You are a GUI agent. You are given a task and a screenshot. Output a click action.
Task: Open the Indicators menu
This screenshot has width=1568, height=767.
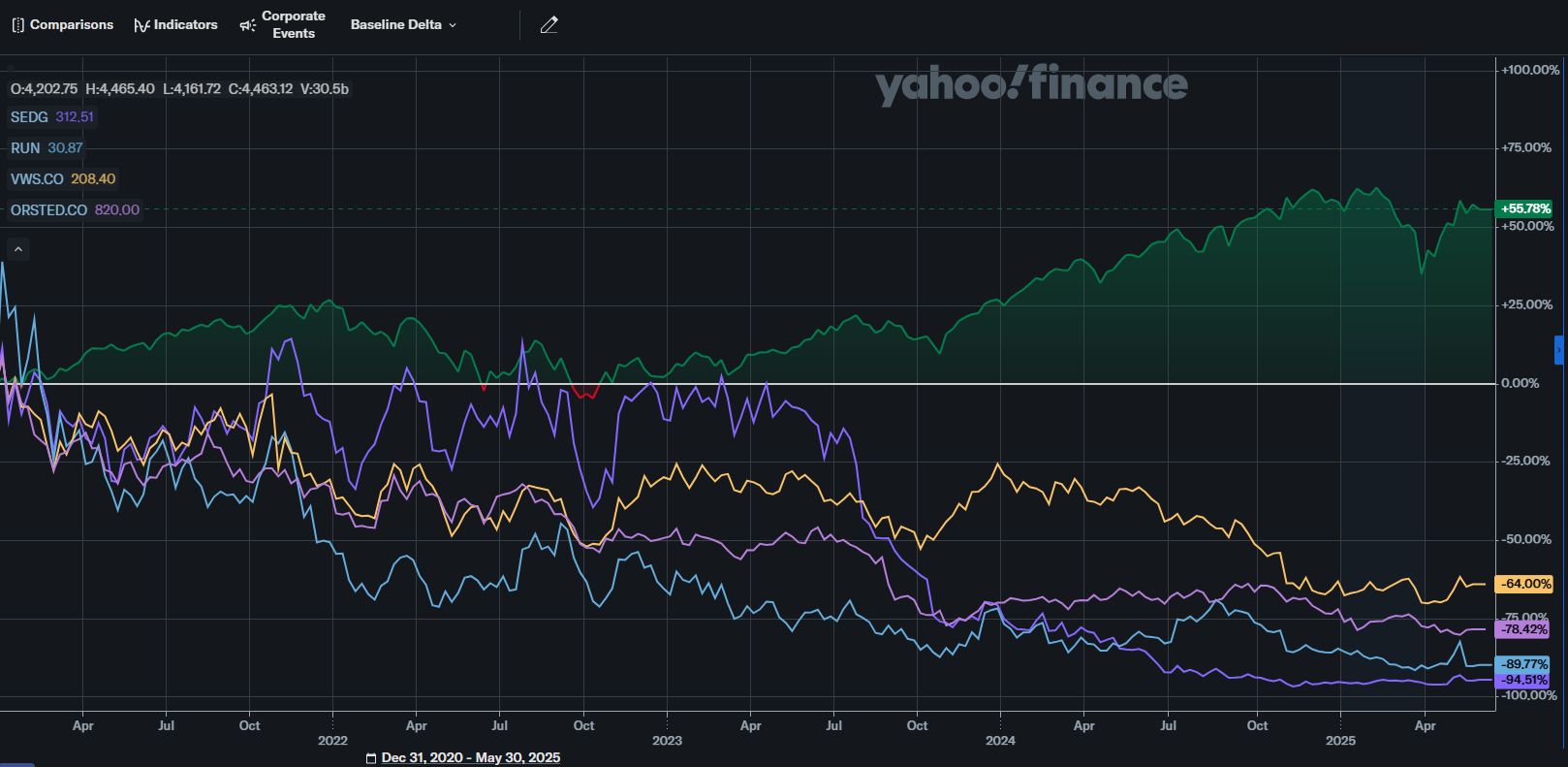(175, 25)
